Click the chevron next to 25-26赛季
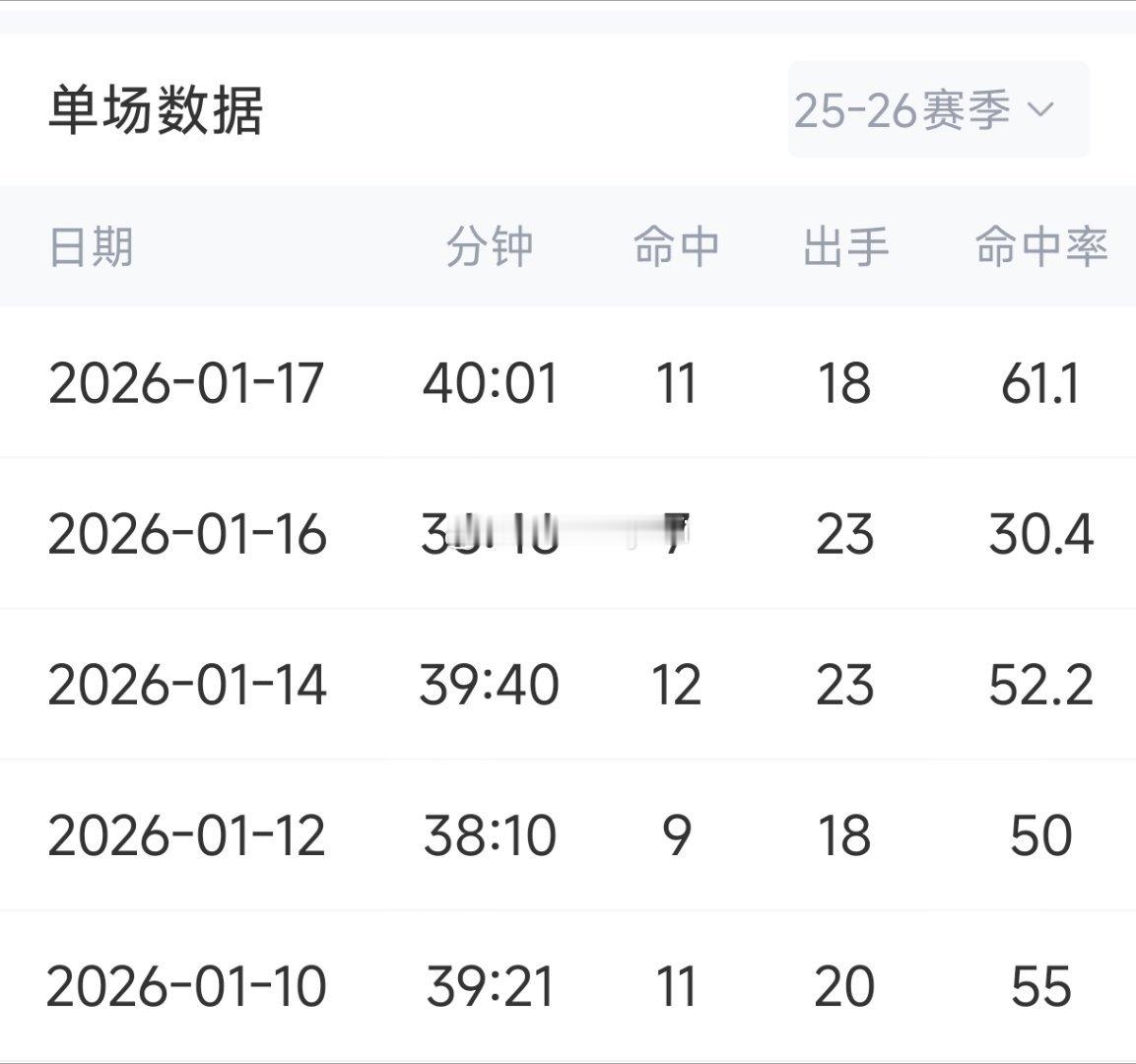Image resolution: width=1136 pixels, height=1064 pixels. [x=1042, y=112]
